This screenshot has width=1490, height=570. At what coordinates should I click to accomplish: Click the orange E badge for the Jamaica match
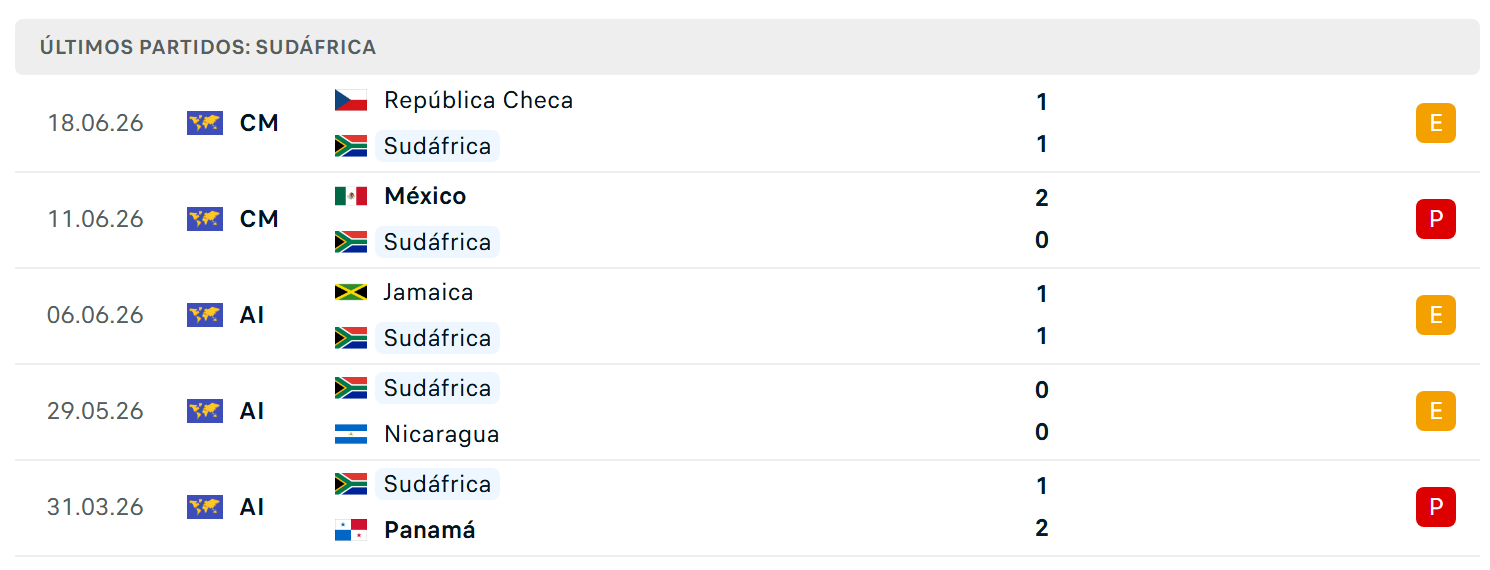coord(1436,315)
